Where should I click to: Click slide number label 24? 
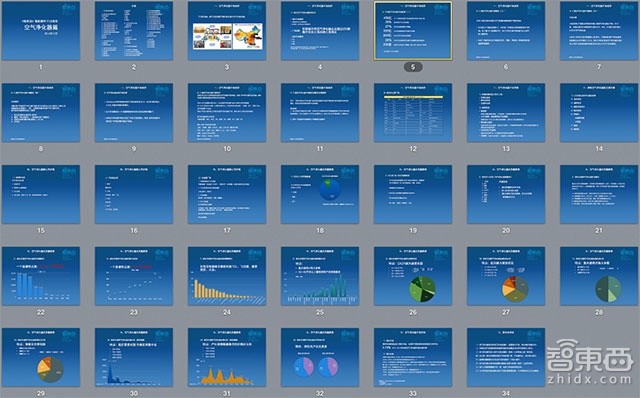[227, 312]
